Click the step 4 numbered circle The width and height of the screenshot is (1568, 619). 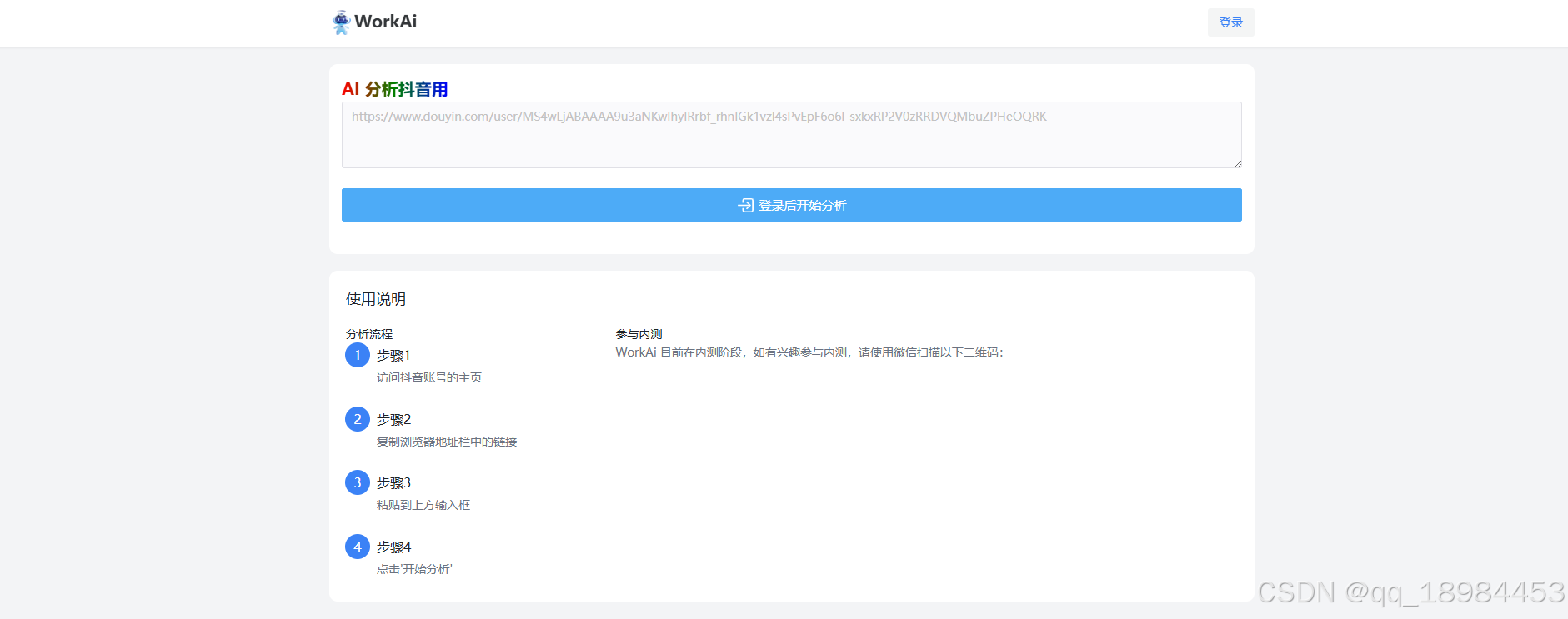pyautogui.click(x=358, y=547)
